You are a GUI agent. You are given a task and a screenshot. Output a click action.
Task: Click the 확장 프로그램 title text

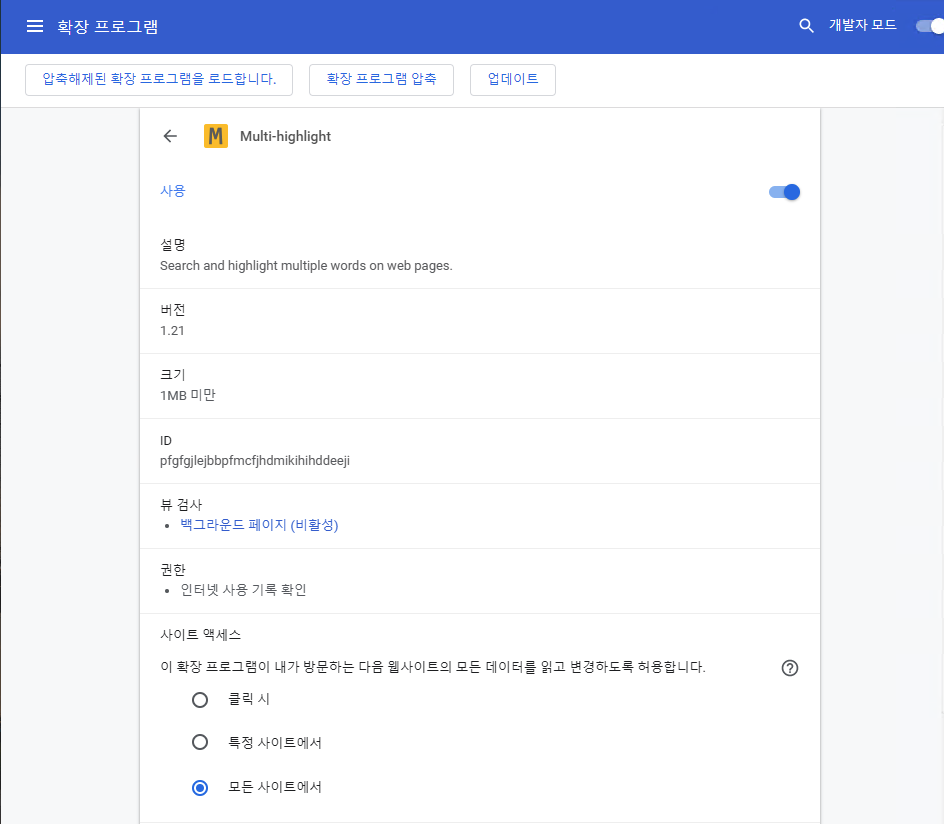[108, 26]
